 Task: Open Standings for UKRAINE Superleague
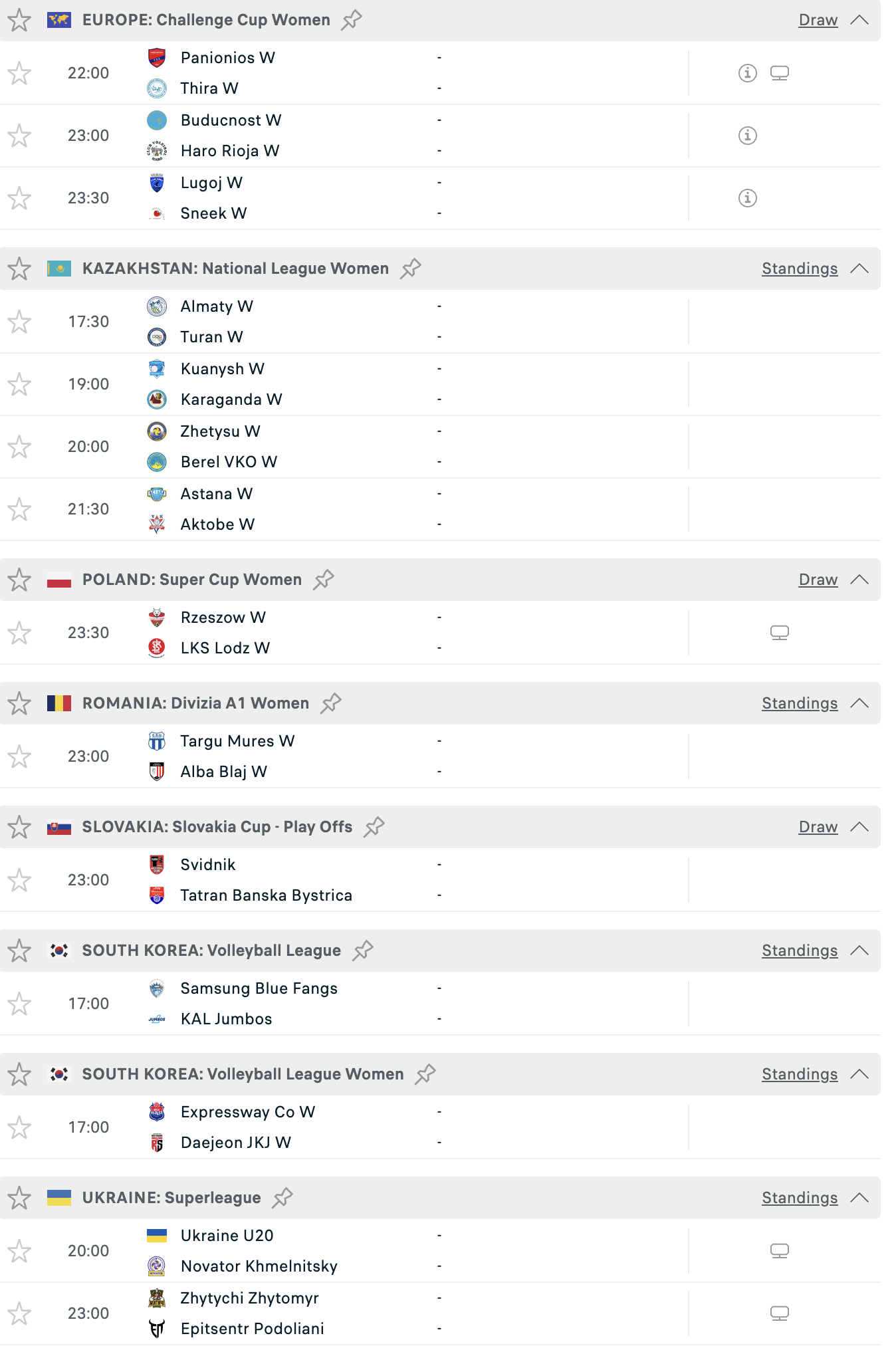click(x=799, y=1198)
